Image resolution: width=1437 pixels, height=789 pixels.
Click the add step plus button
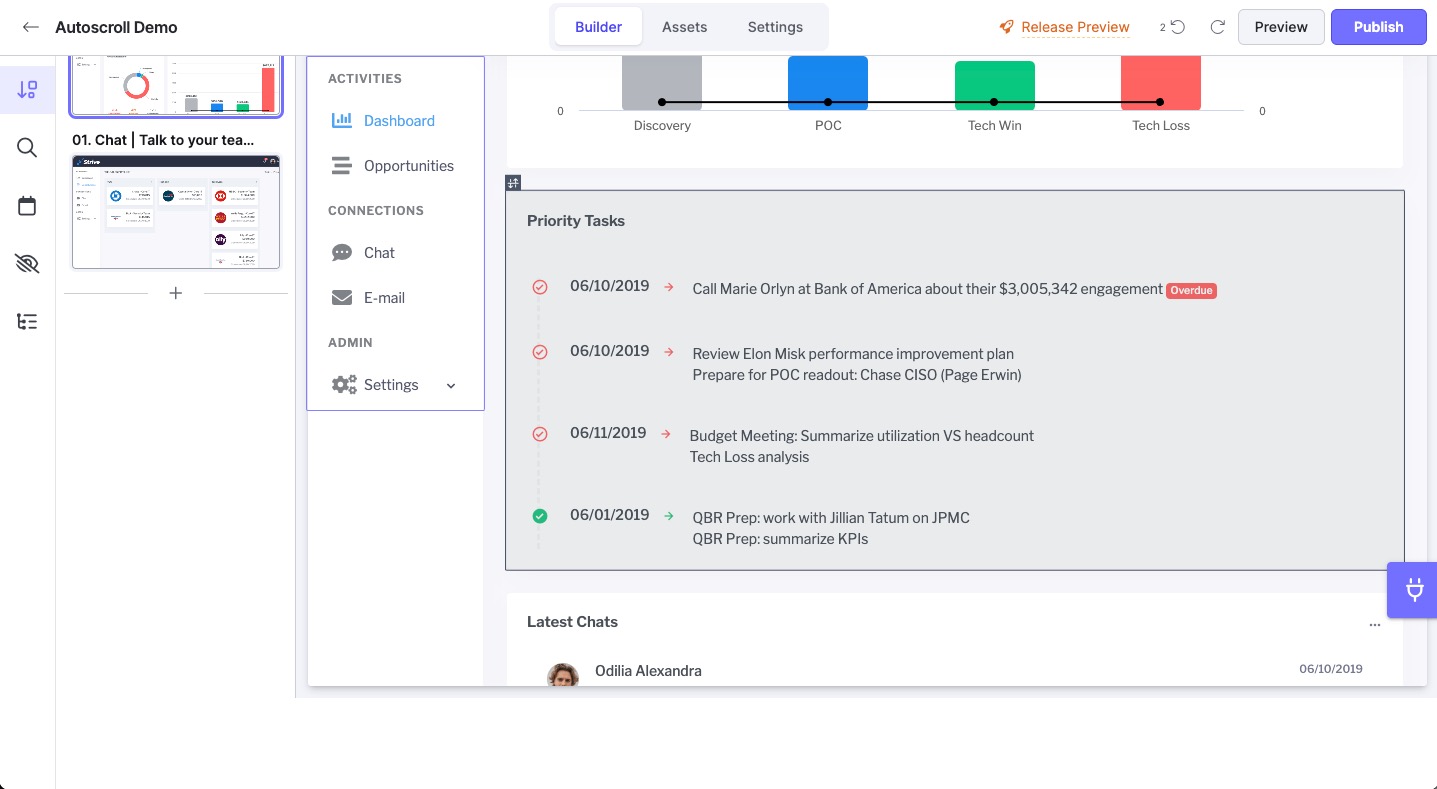coord(176,293)
